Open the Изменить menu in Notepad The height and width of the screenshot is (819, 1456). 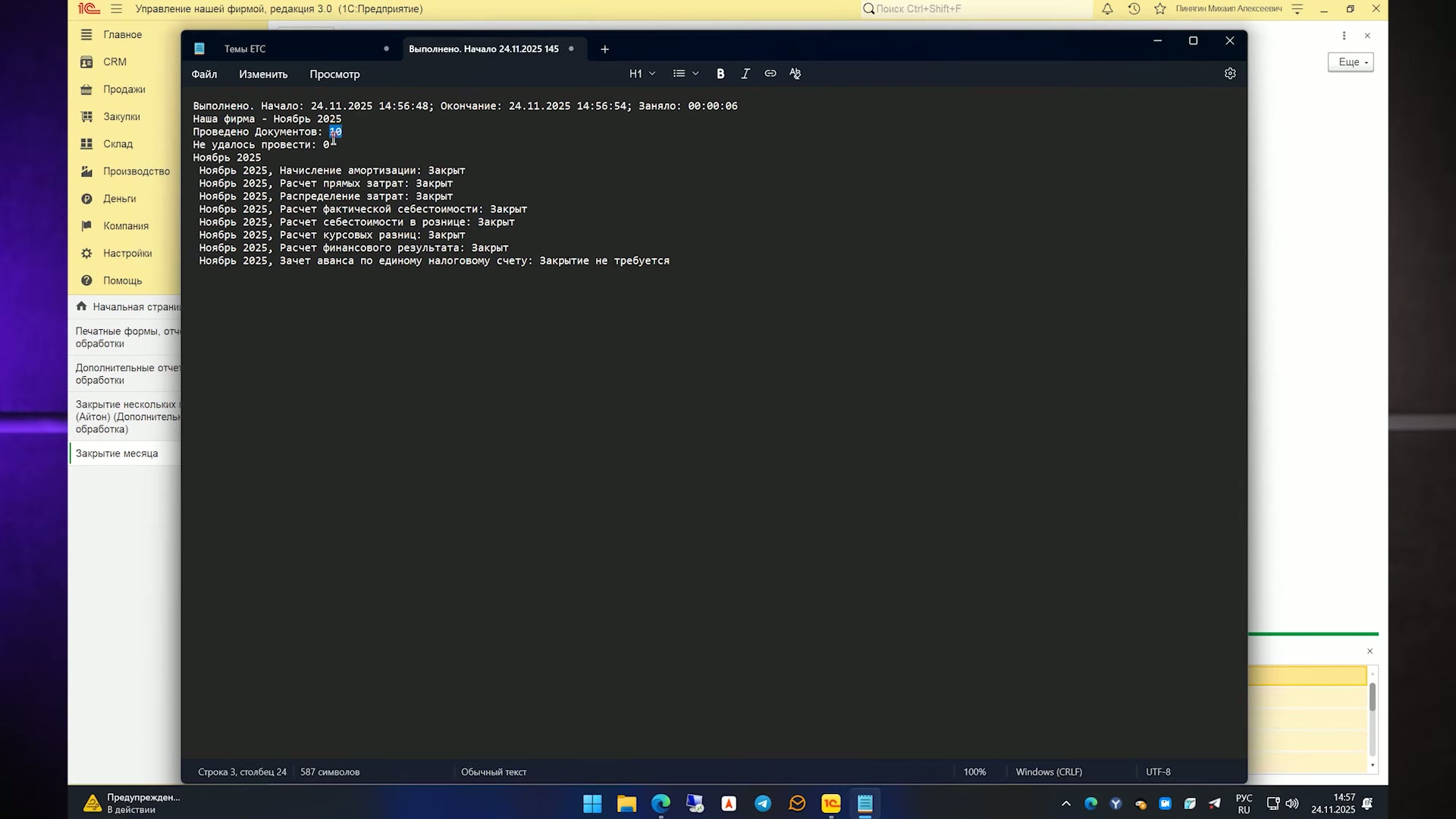[263, 74]
